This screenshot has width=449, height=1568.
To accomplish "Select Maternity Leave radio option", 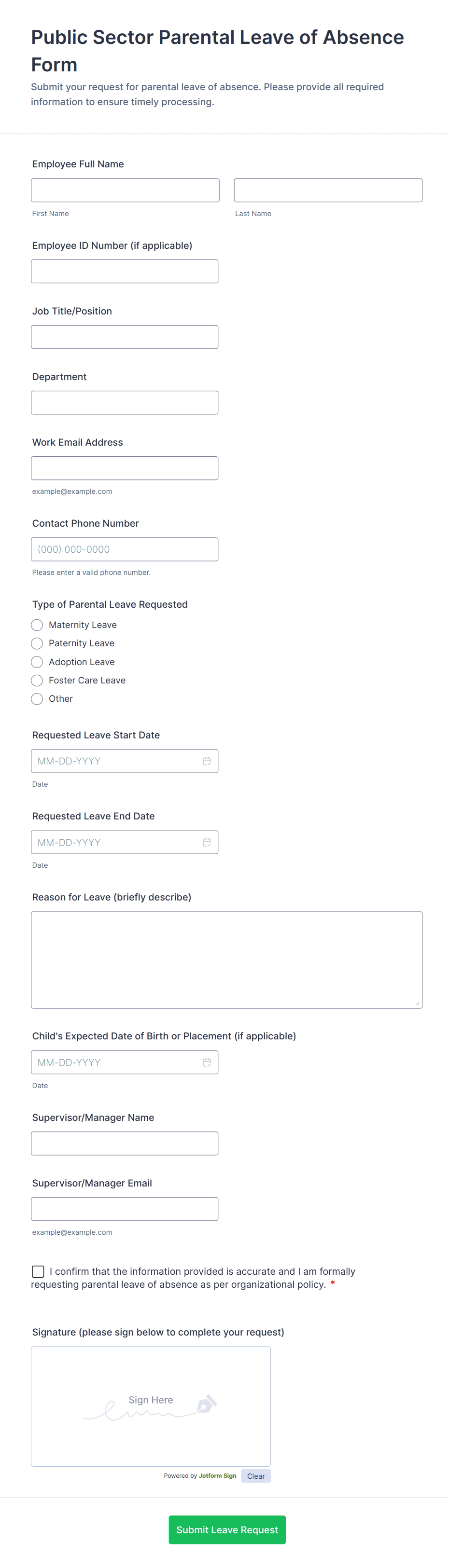I will [x=37, y=625].
